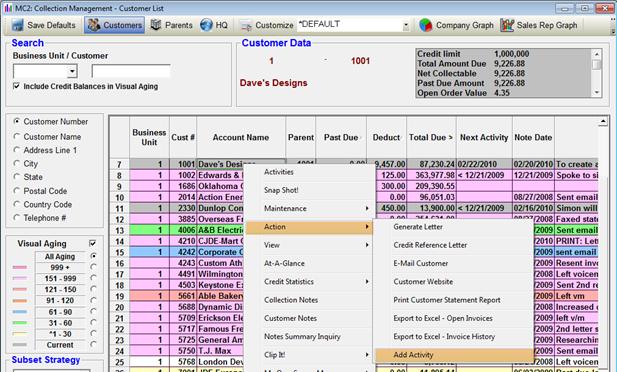Click the Parents button label
The image size is (617, 372).
click(179, 25)
